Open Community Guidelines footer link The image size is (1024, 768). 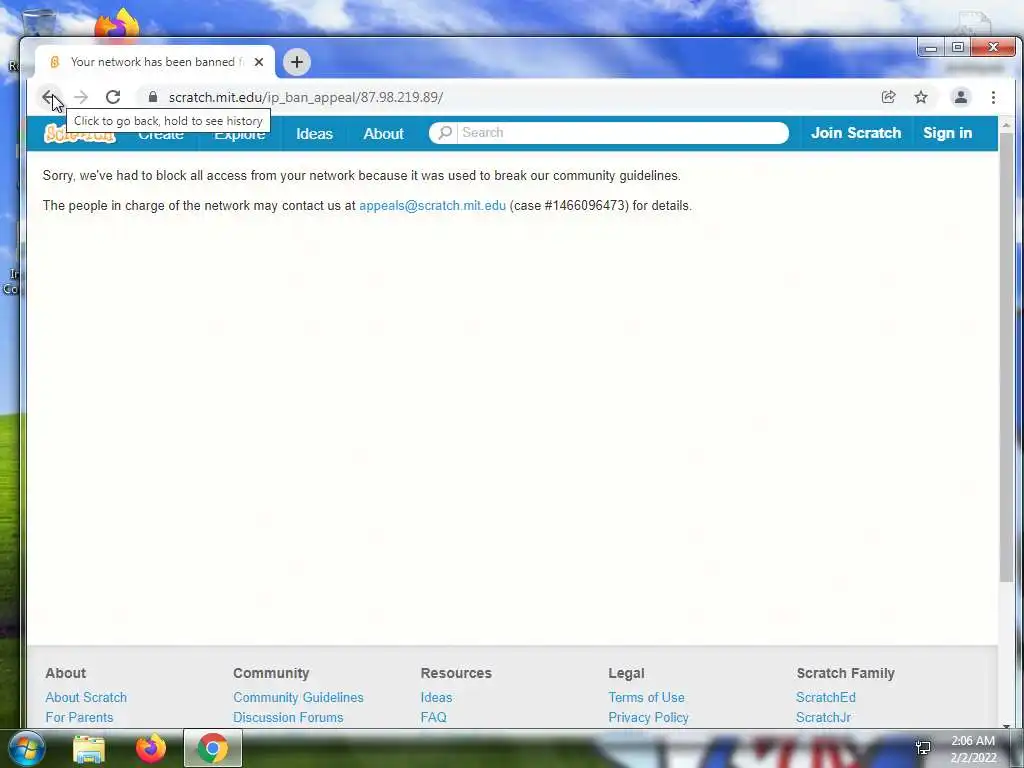click(x=298, y=697)
